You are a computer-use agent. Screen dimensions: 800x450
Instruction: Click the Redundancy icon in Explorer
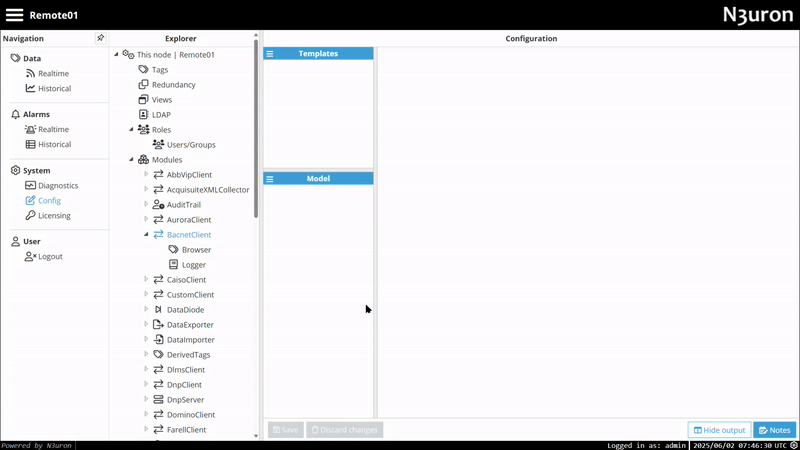[x=143, y=84]
